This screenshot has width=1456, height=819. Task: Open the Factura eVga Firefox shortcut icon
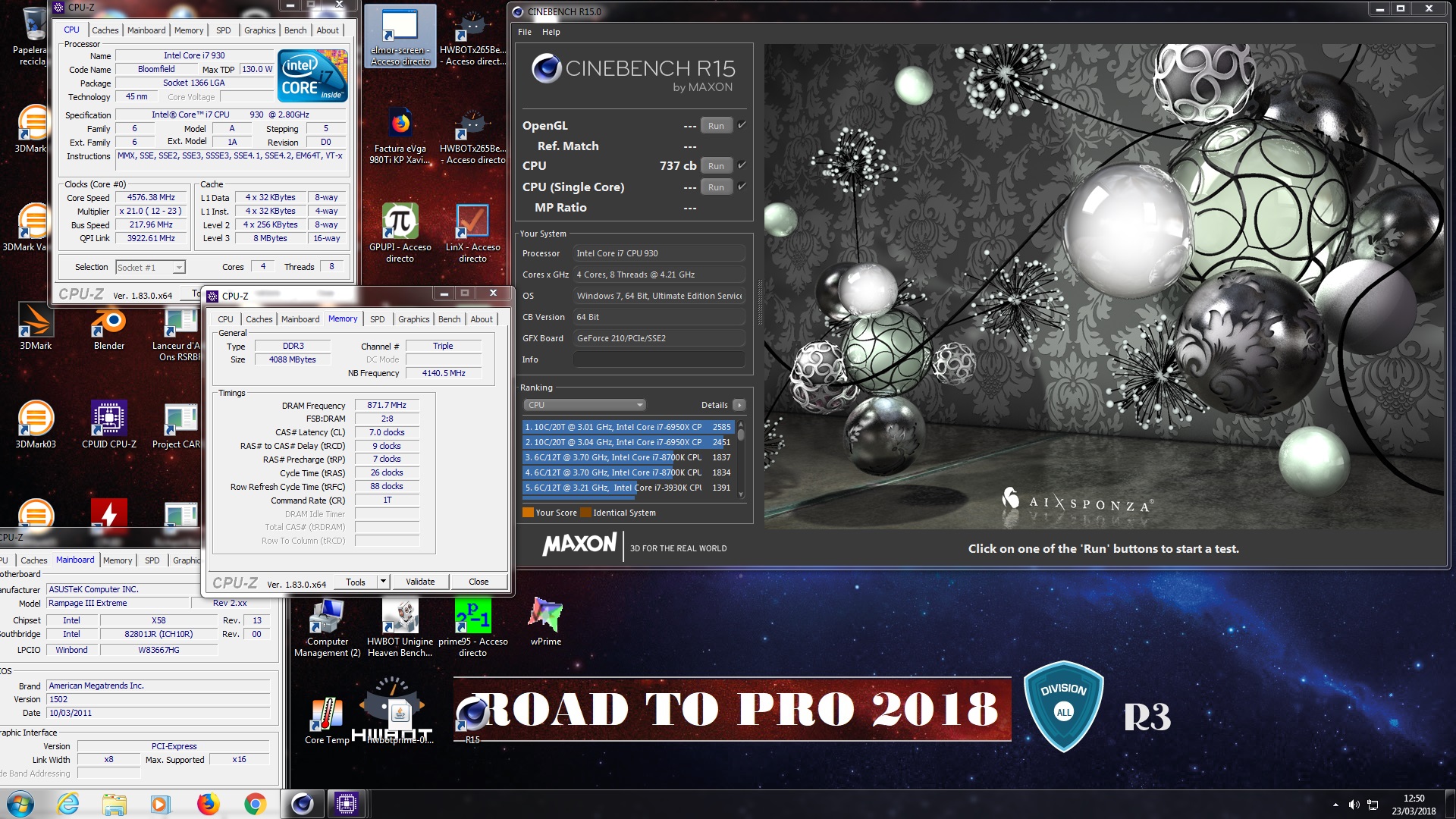(400, 136)
